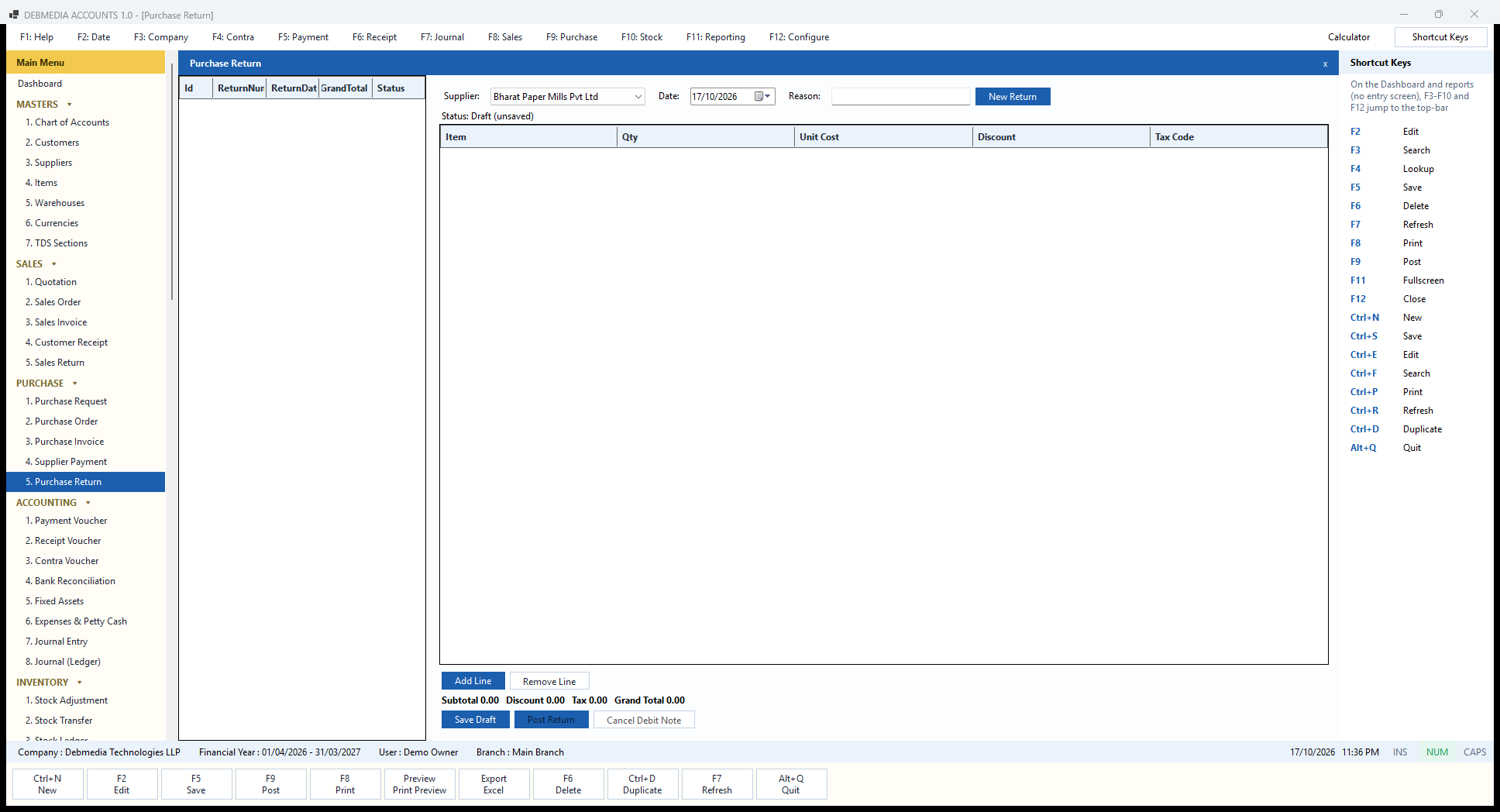Open Sales Invoice in the sidebar
The image size is (1500, 812).
[x=85, y=322]
